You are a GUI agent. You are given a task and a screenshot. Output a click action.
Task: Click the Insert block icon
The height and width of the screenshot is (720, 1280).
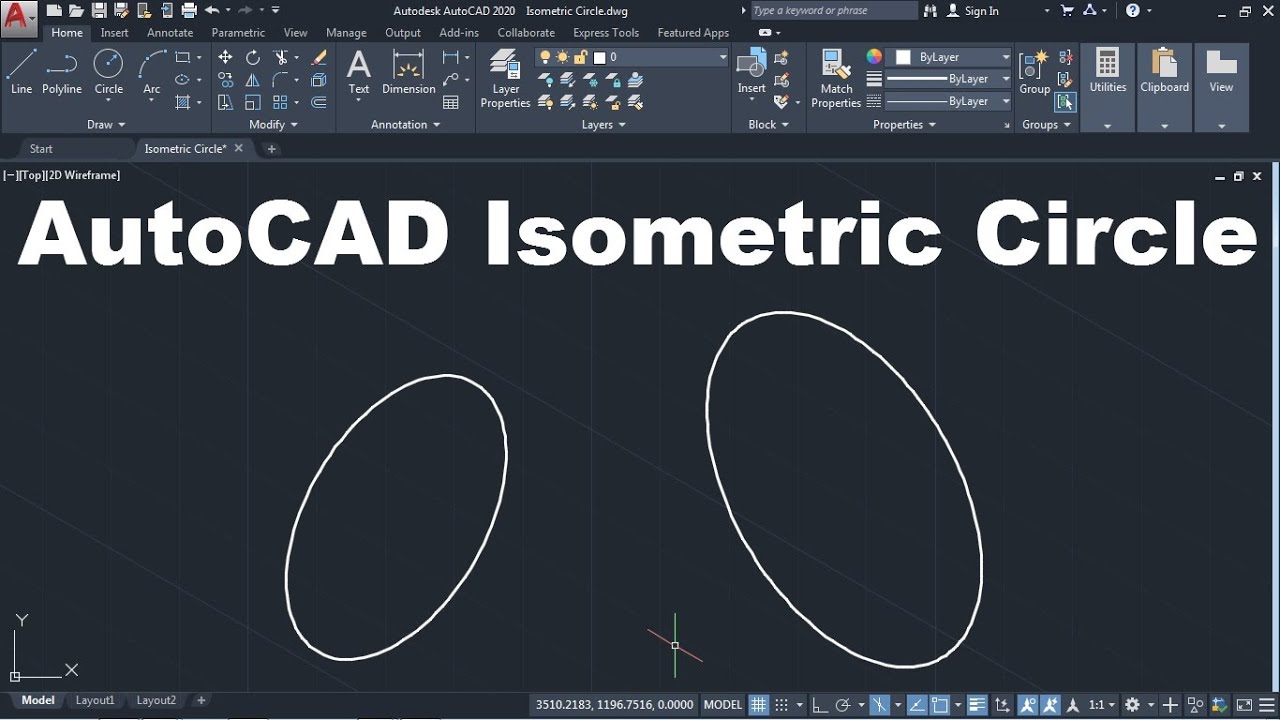pos(751,72)
